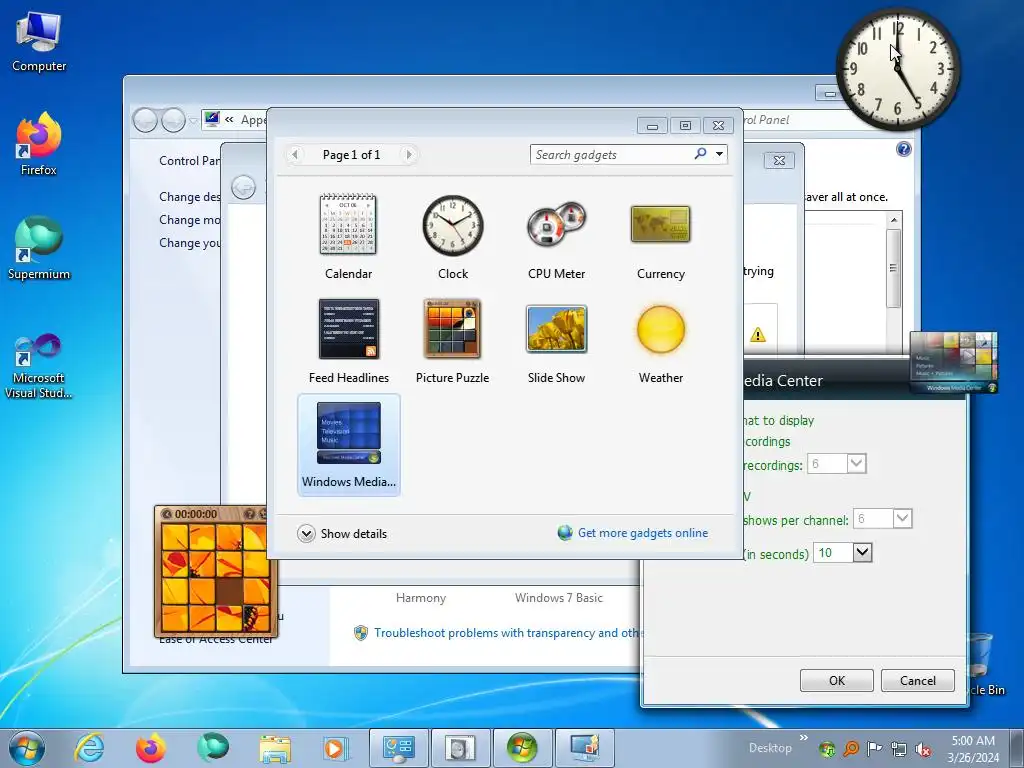Viewport: 1024px width, 768px height.
Task: Select the Windows 7 Basic theme
Action: pyautogui.click(x=558, y=598)
